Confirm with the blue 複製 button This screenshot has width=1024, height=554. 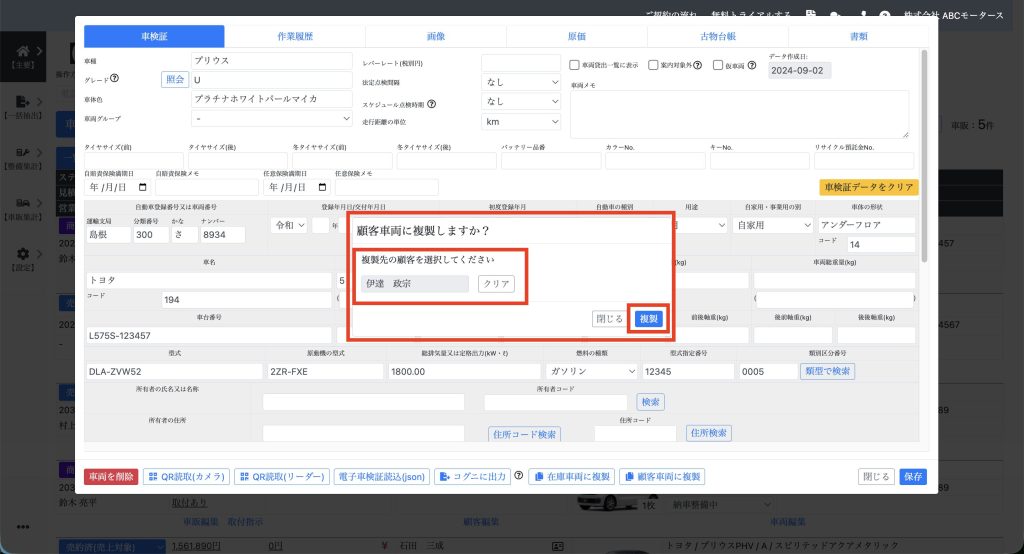coord(648,318)
